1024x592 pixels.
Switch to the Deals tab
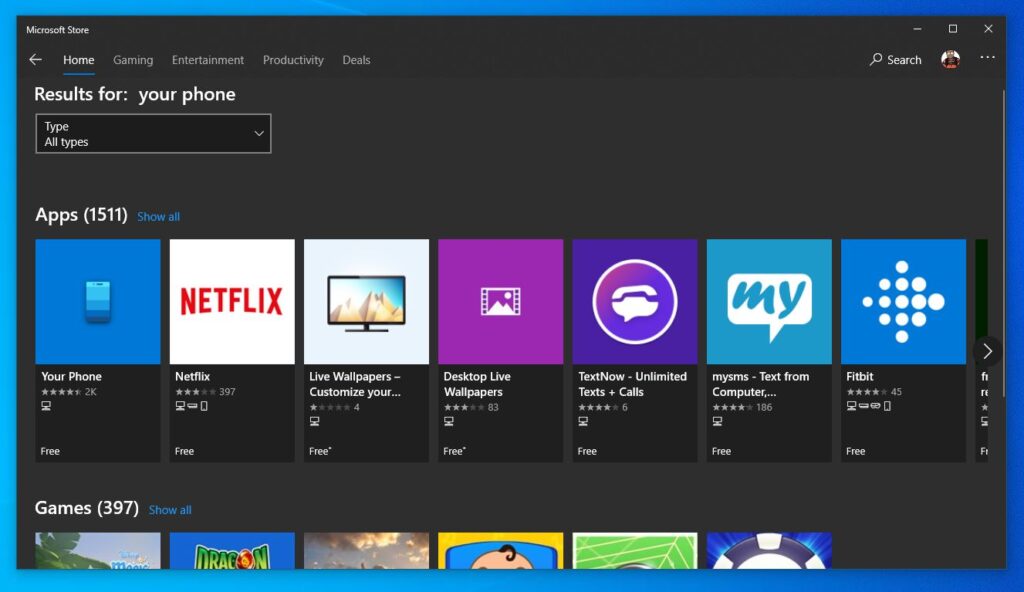[357, 60]
